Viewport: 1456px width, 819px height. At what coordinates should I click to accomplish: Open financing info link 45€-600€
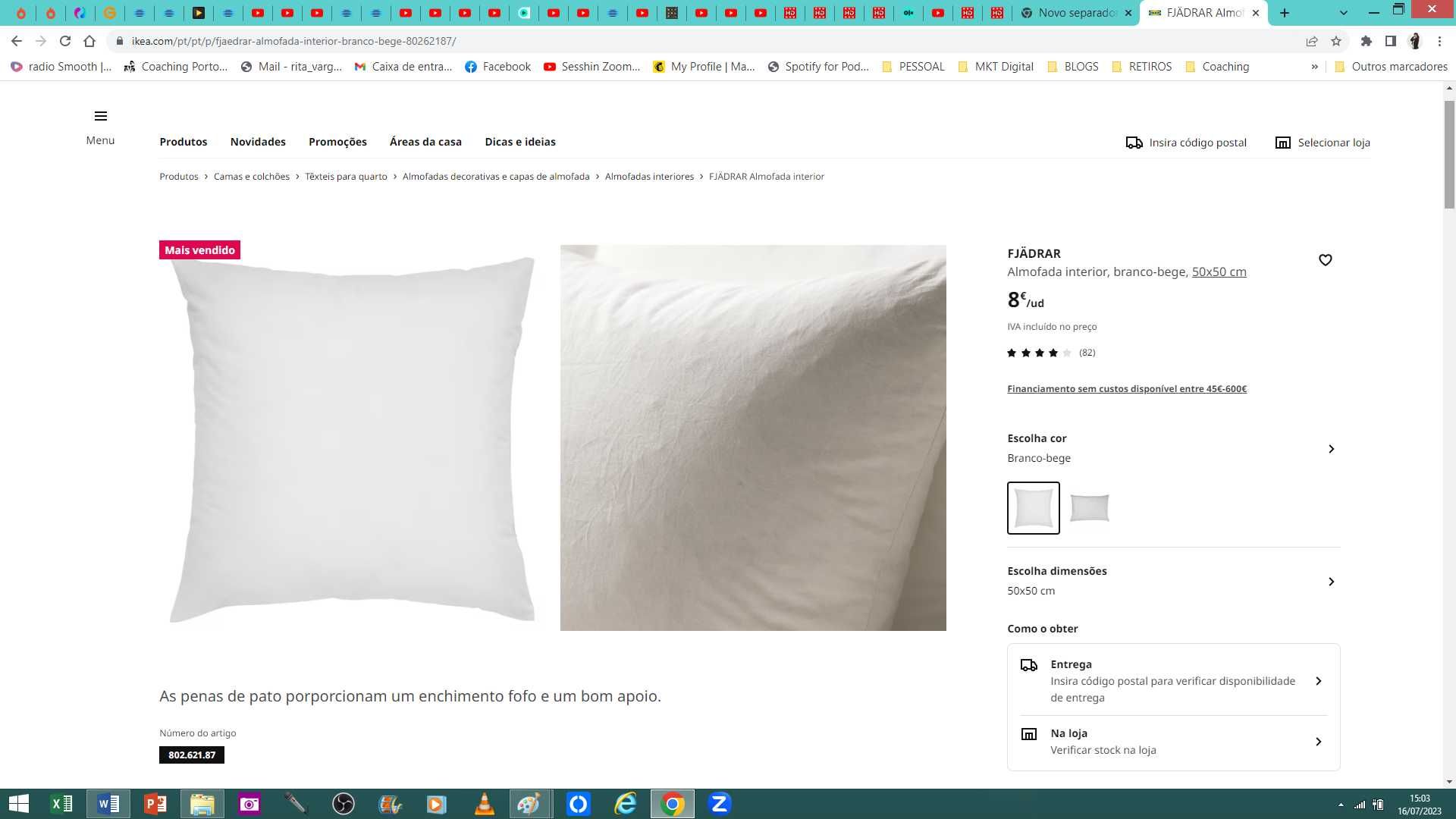(1127, 389)
